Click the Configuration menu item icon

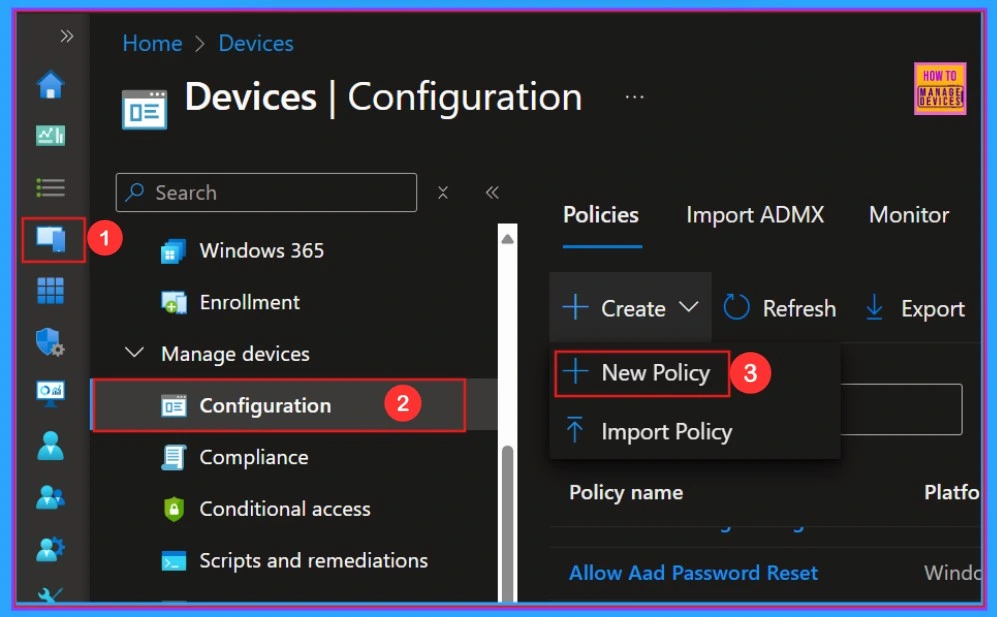coord(174,406)
